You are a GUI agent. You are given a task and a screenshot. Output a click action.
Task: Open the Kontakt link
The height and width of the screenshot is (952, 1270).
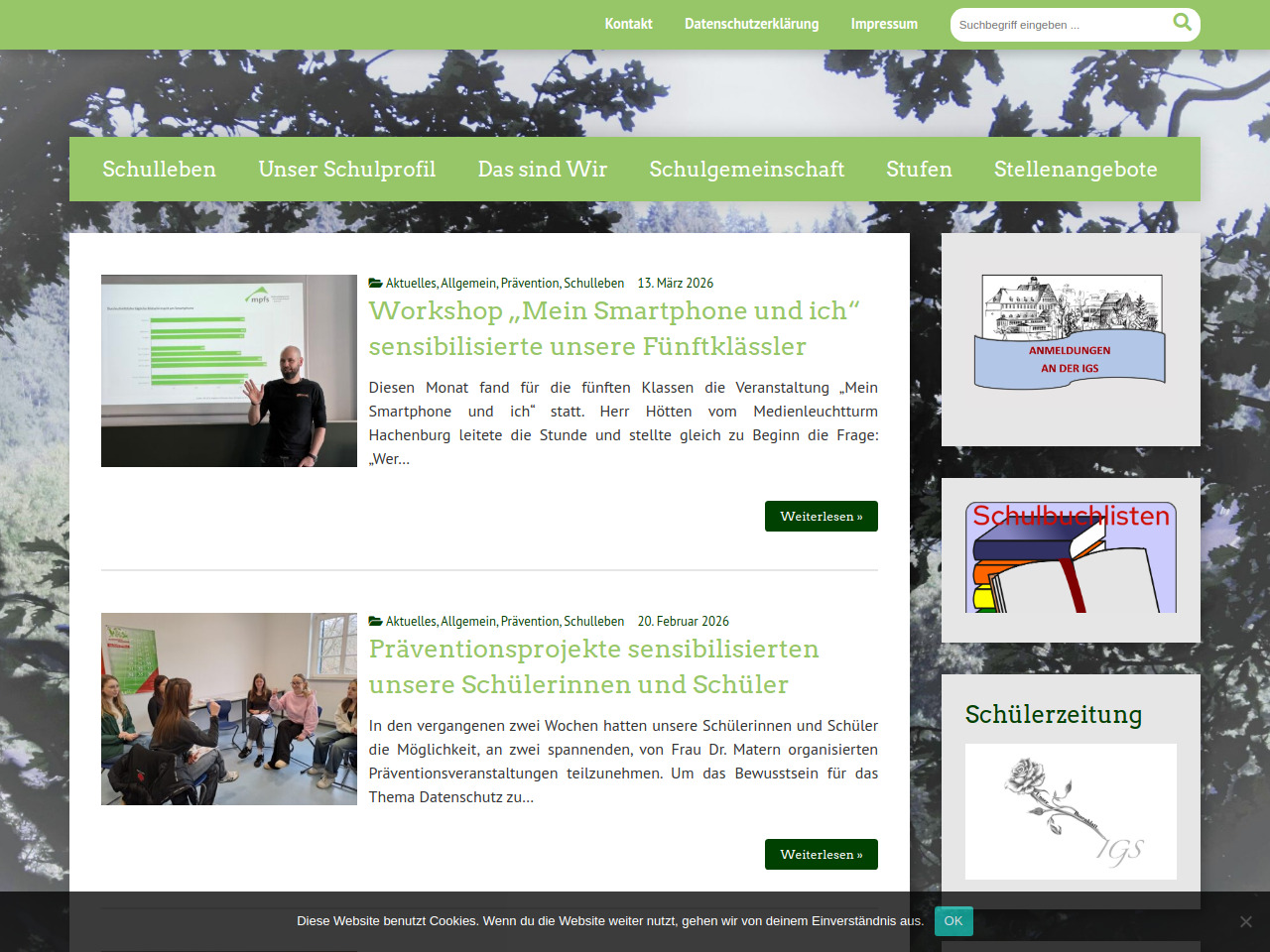click(x=628, y=24)
